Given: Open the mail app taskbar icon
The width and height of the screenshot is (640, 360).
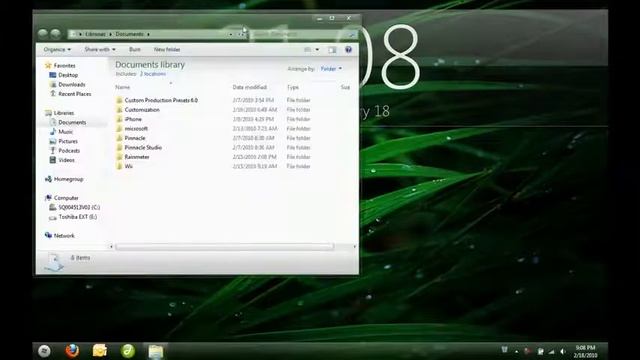Looking at the screenshot, I should point(100,351).
